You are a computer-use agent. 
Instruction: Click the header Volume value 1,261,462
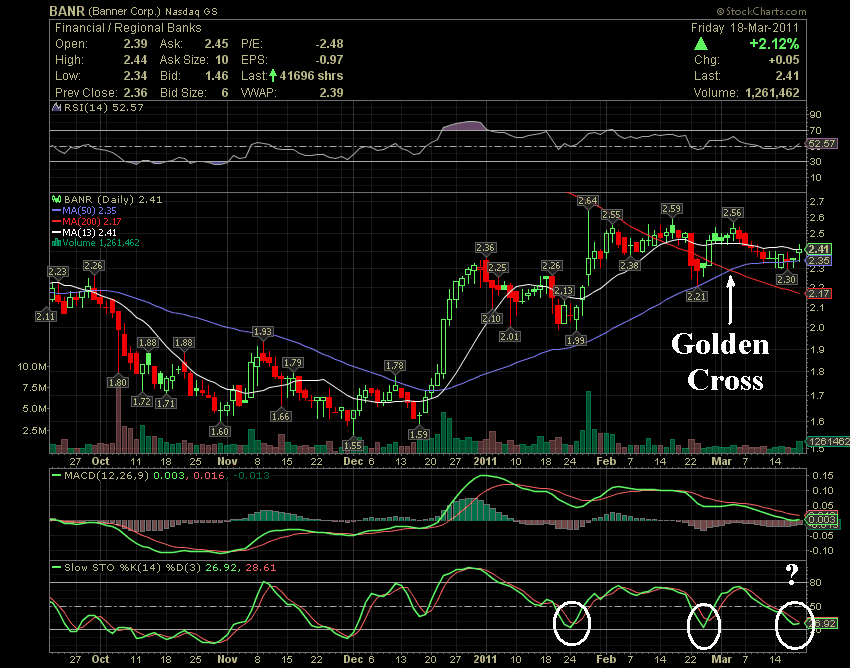[x=772, y=93]
